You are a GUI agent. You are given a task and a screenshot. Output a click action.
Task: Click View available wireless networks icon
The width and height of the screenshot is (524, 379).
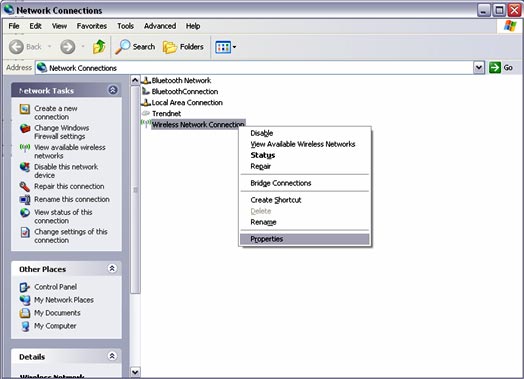pos(25,148)
